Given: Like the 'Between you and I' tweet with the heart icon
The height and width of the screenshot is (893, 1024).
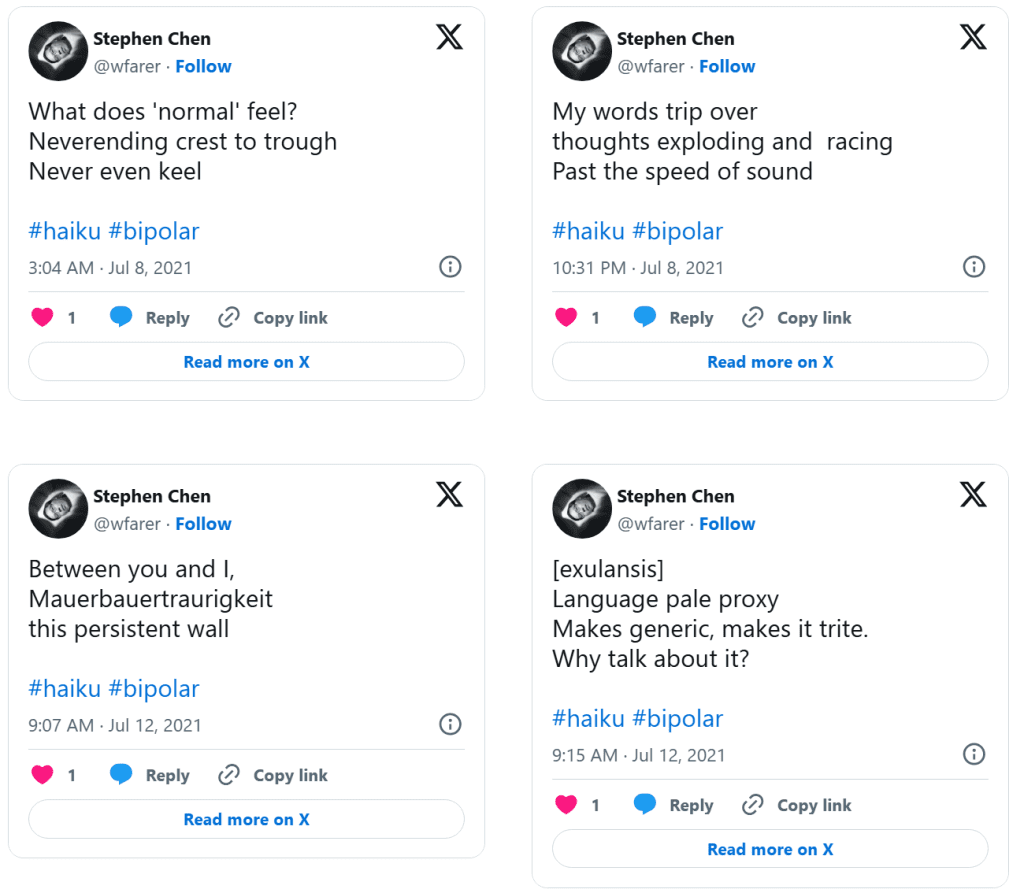Looking at the screenshot, I should [42, 775].
